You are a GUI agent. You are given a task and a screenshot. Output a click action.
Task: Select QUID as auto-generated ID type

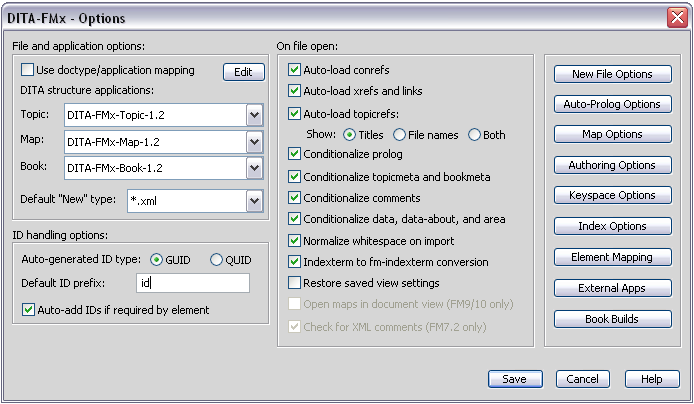[216, 260]
